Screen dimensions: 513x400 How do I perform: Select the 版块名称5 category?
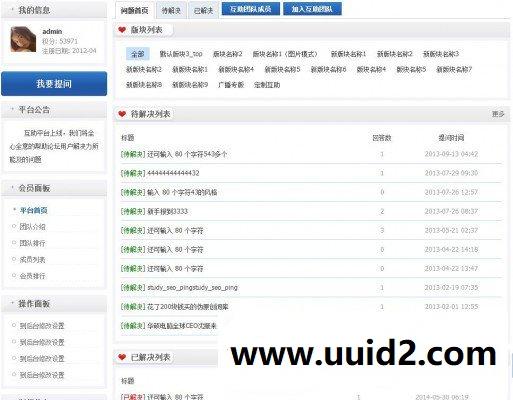coord(411,69)
